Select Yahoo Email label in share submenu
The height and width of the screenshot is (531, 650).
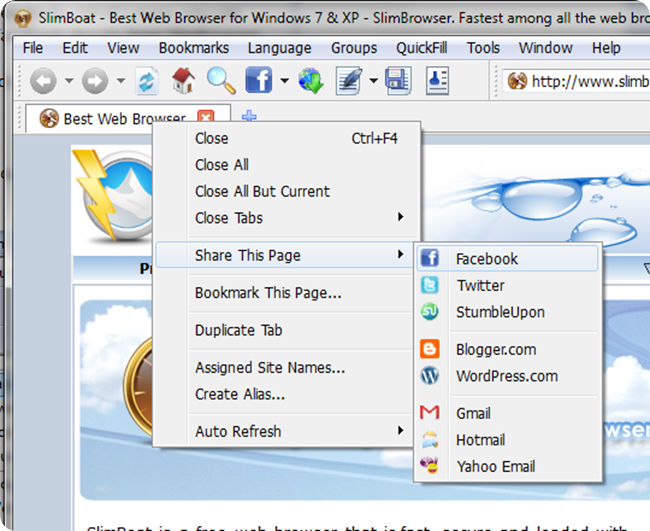point(496,466)
